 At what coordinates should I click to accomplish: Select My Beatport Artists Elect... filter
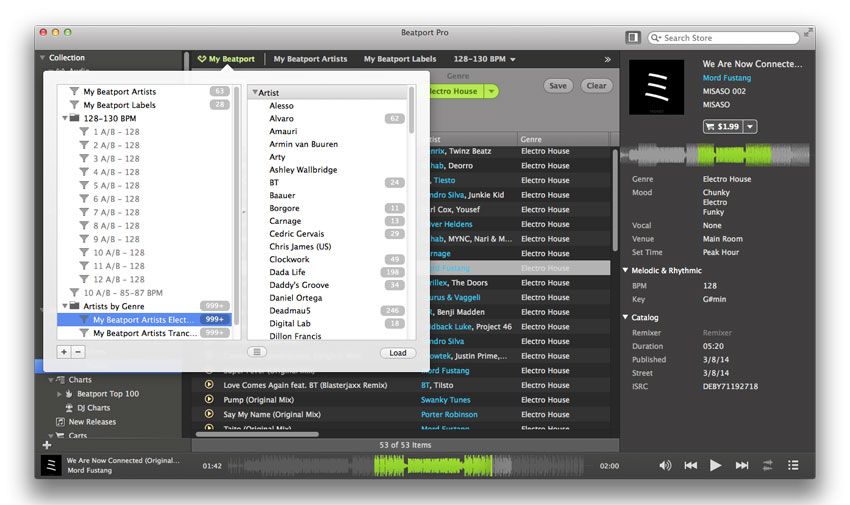[144, 320]
